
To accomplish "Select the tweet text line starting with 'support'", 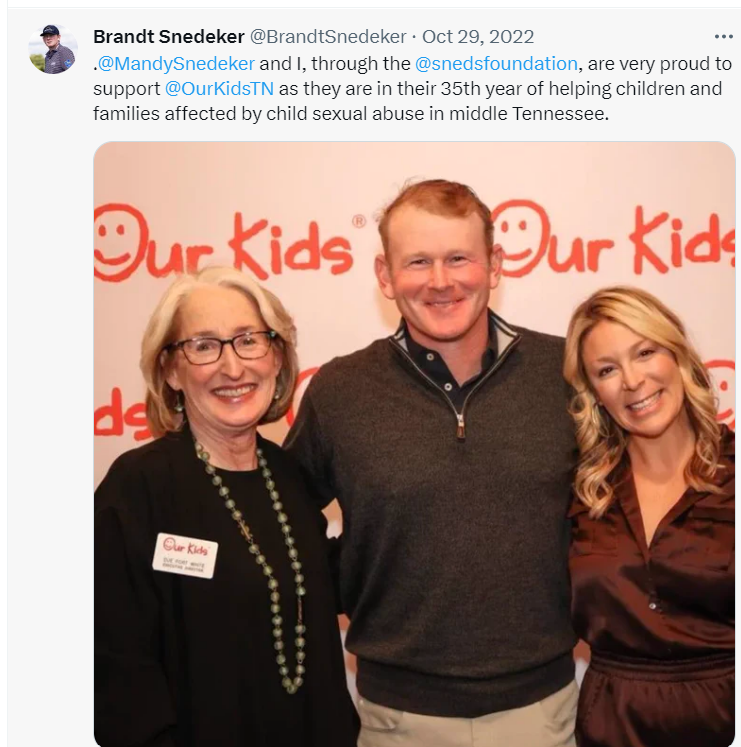I will click(x=407, y=89).
